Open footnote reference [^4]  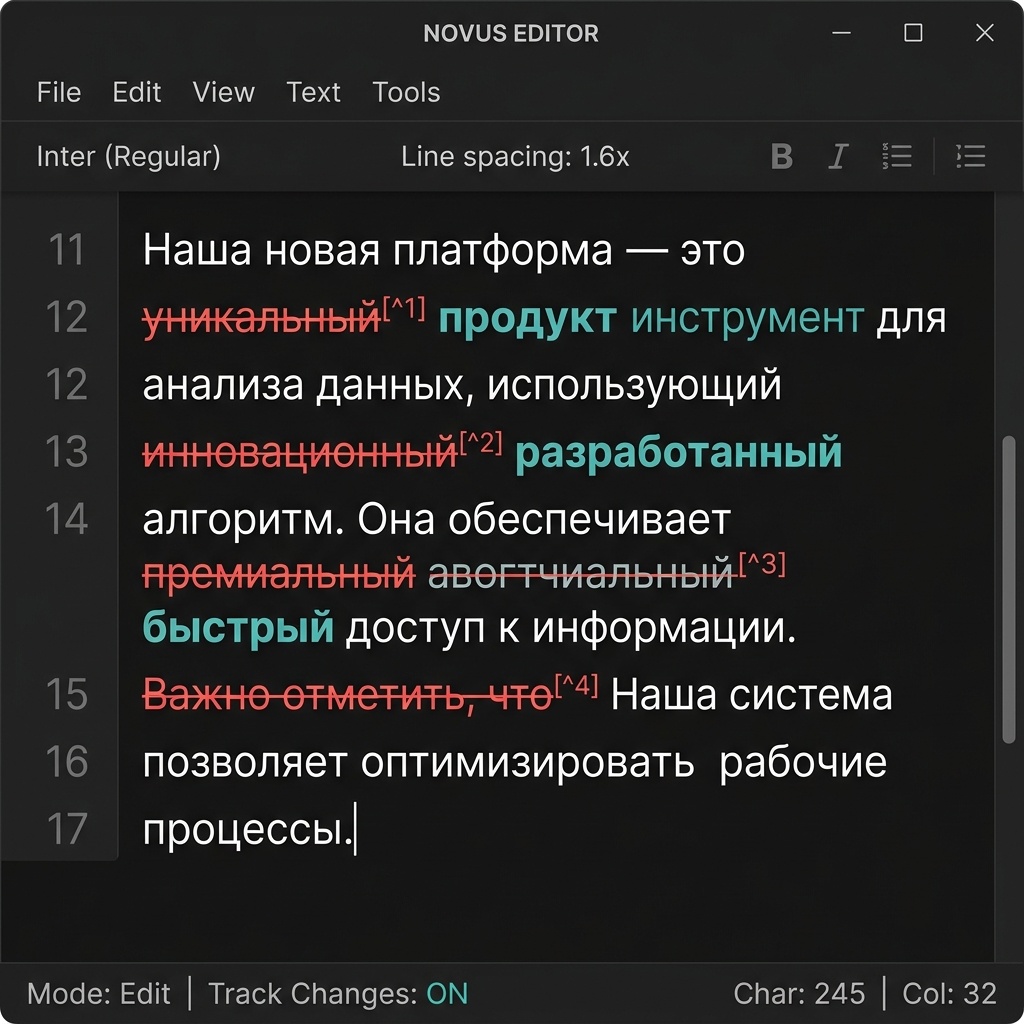[x=576, y=685]
